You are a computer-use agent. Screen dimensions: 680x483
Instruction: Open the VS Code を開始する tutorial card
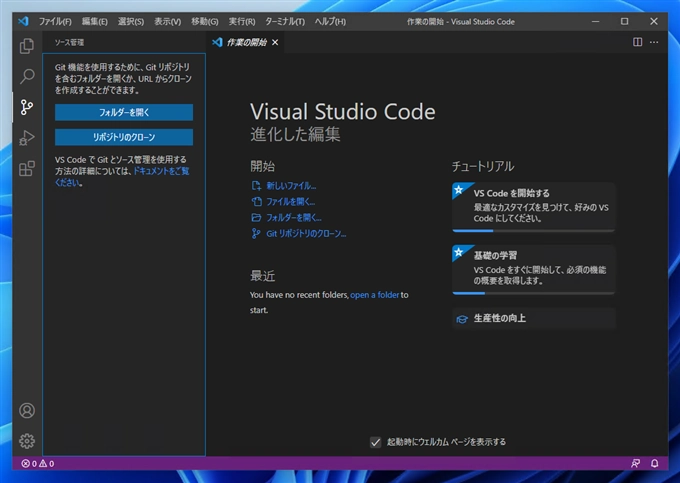click(x=533, y=207)
